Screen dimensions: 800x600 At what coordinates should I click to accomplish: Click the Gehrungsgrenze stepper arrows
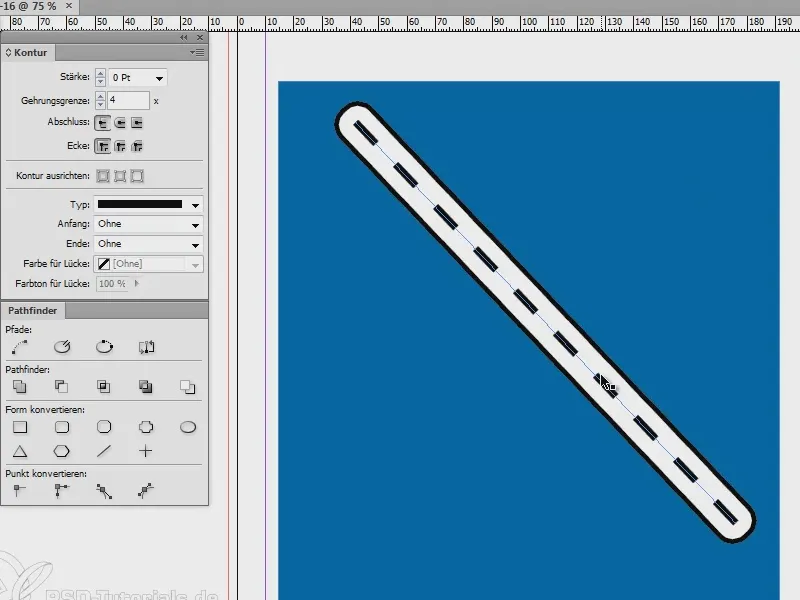tap(100, 101)
